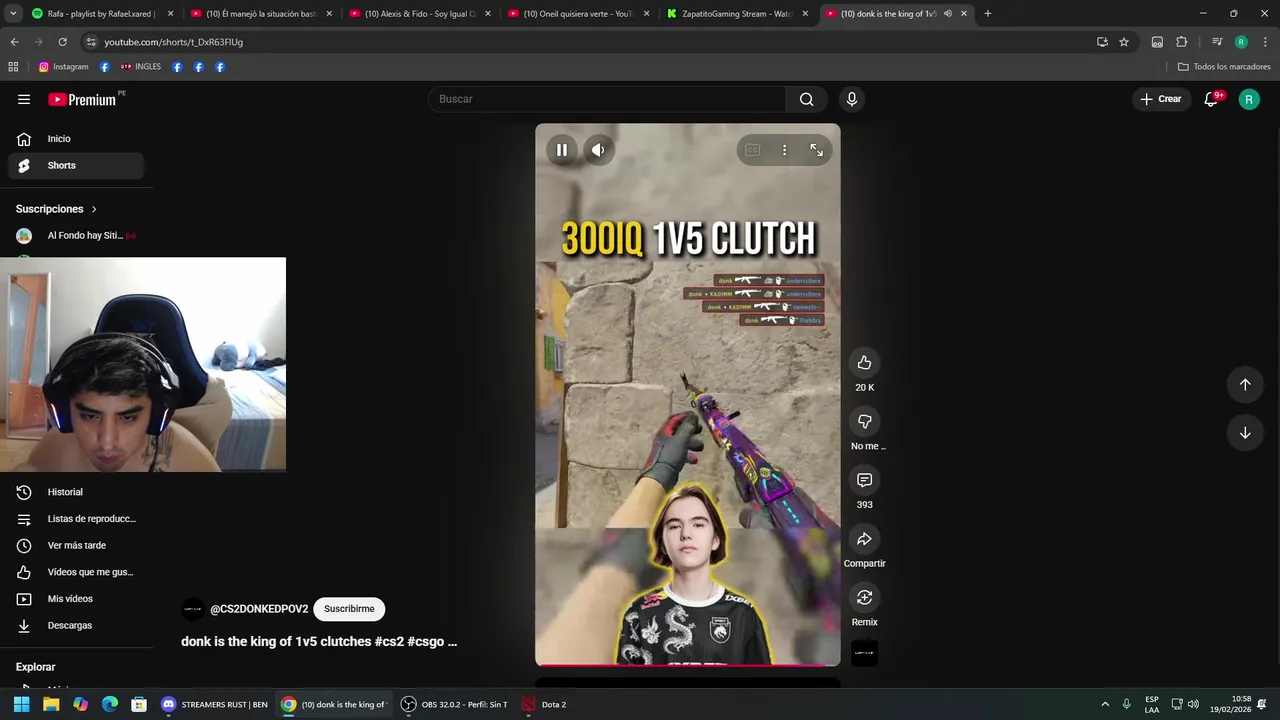Open Listas de reproducción
The image size is (1280, 720).
76,519
